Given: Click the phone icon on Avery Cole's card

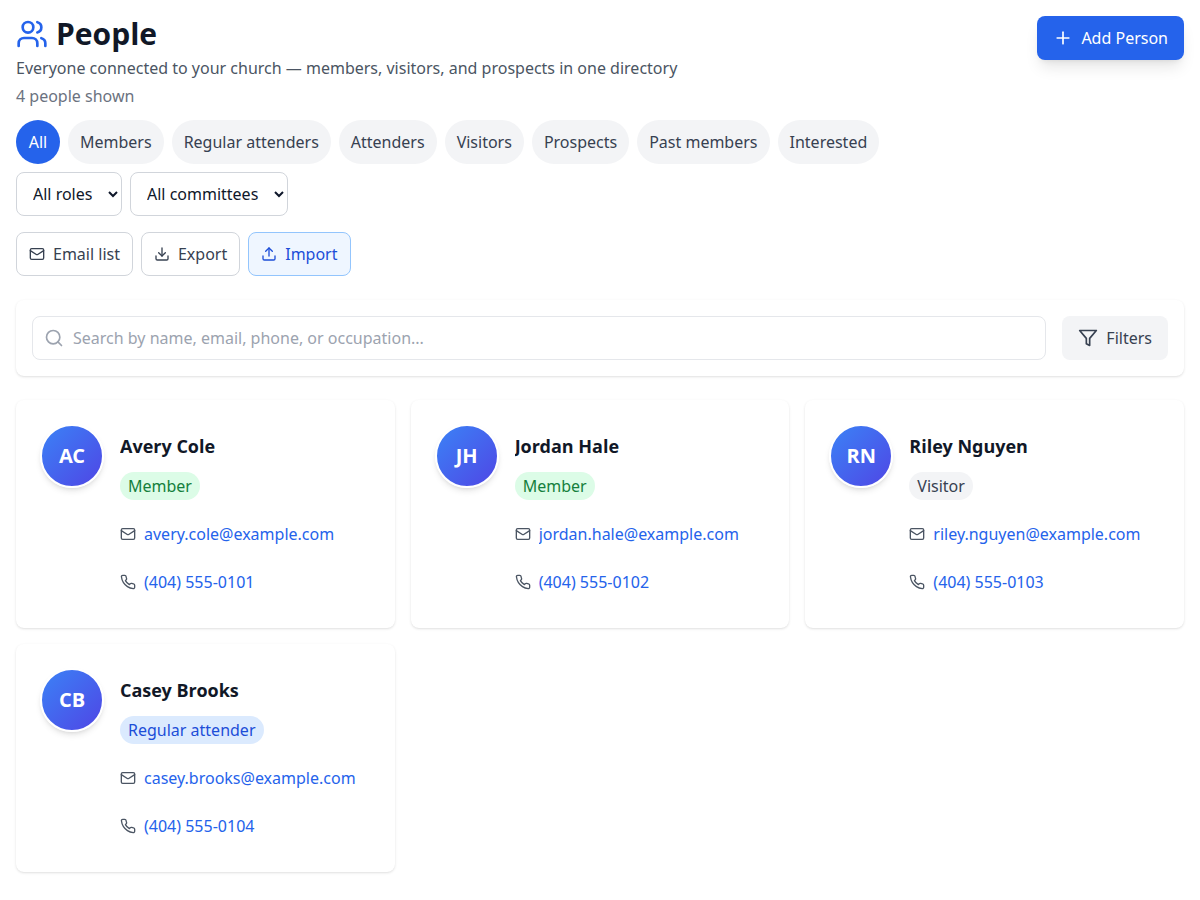Looking at the screenshot, I should click(128, 582).
